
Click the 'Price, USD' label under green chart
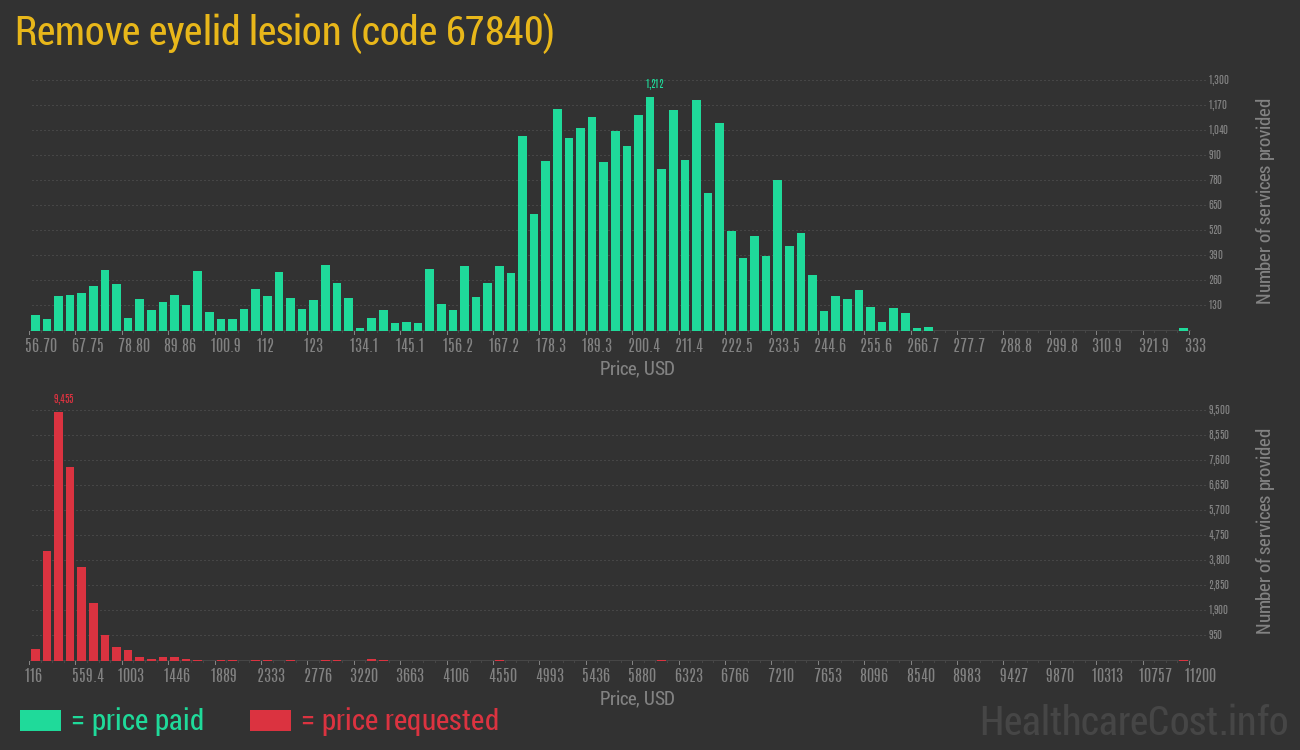(x=637, y=369)
